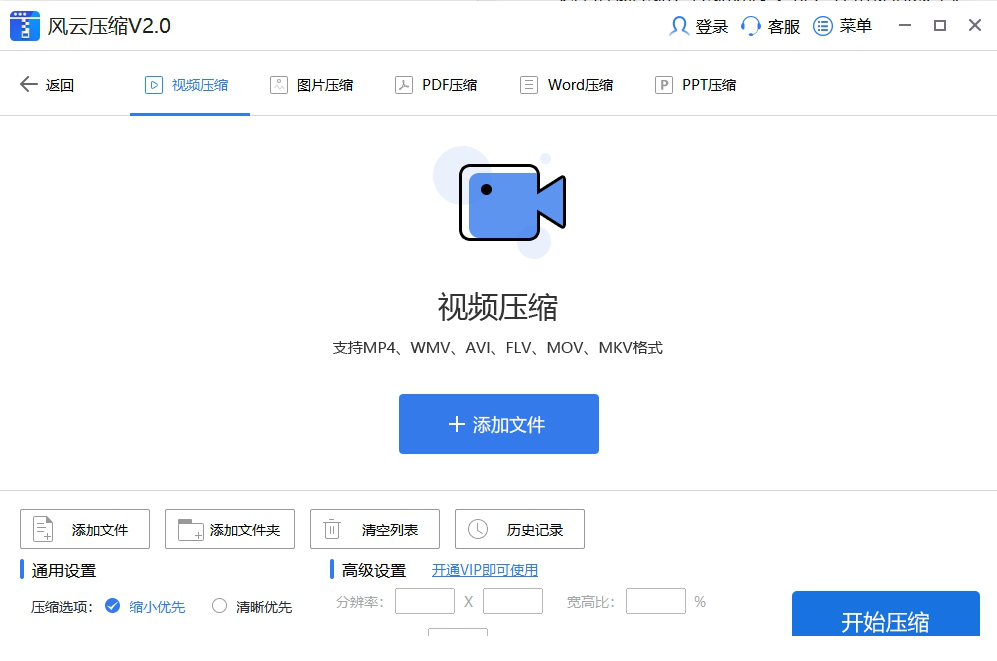Screen dimensions: 997x661
Task: Switch to the Word压缩 tab
Action: click(x=566, y=84)
